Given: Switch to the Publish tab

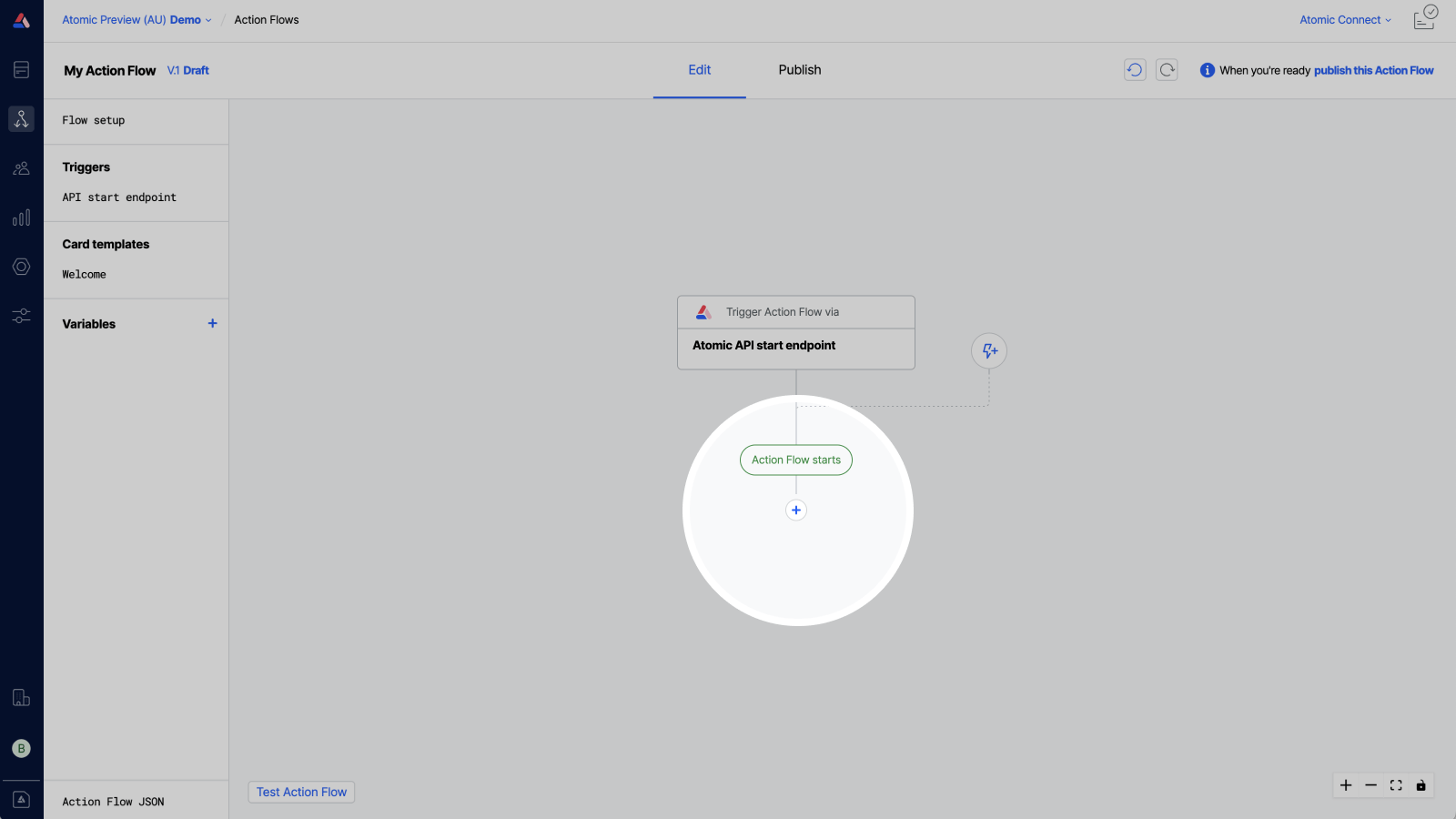Looking at the screenshot, I should pos(800,70).
